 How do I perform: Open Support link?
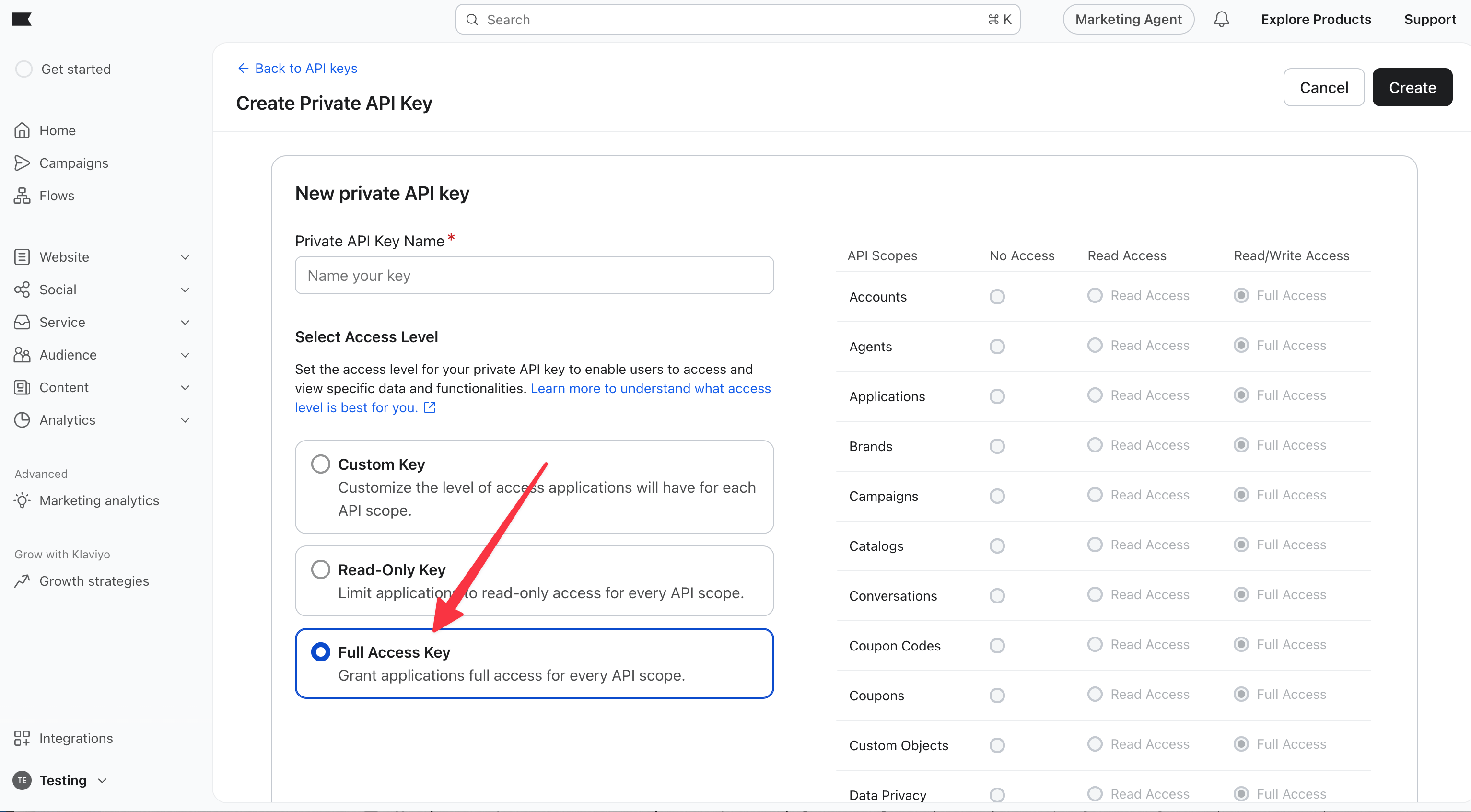tap(1430, 20)
